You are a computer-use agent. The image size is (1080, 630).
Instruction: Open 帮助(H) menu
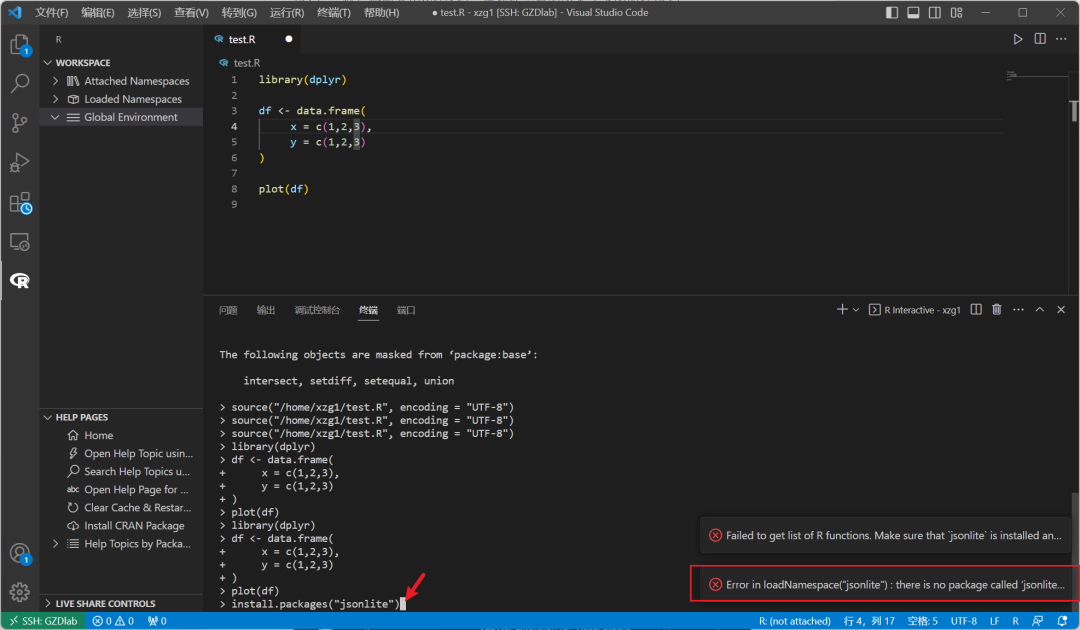pyautogui.click(x=381, y=12)
